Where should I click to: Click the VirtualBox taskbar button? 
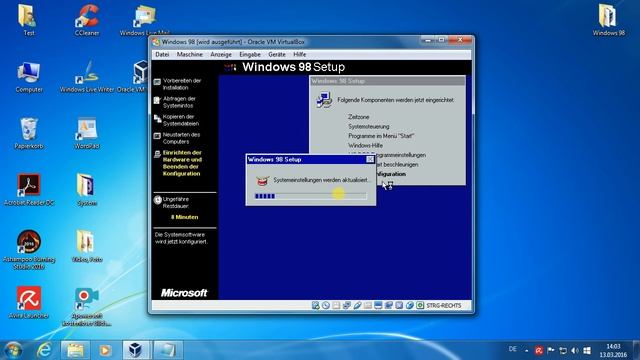(136, 350)
